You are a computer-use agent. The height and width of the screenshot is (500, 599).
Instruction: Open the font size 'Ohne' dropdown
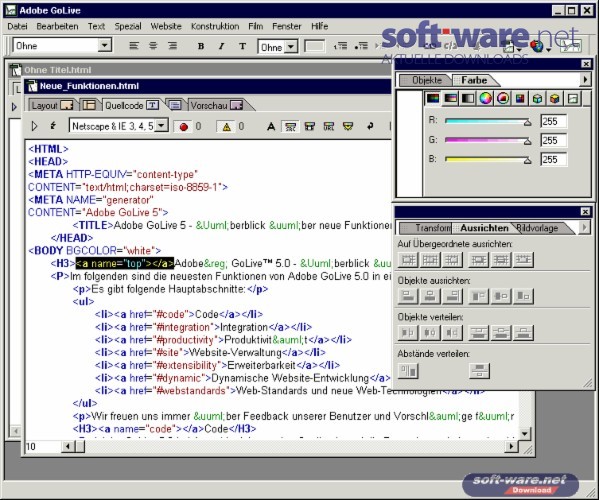coord(291,47)
